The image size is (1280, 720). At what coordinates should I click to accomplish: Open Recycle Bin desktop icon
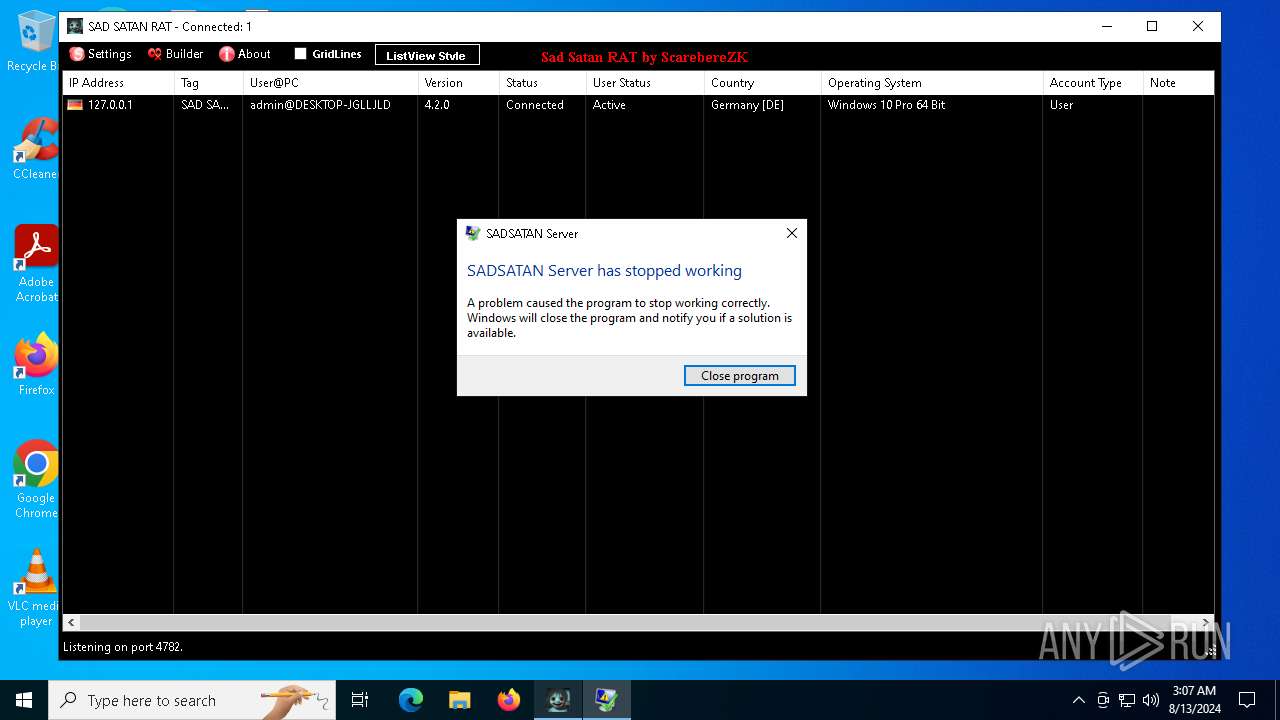pos(36,41)
